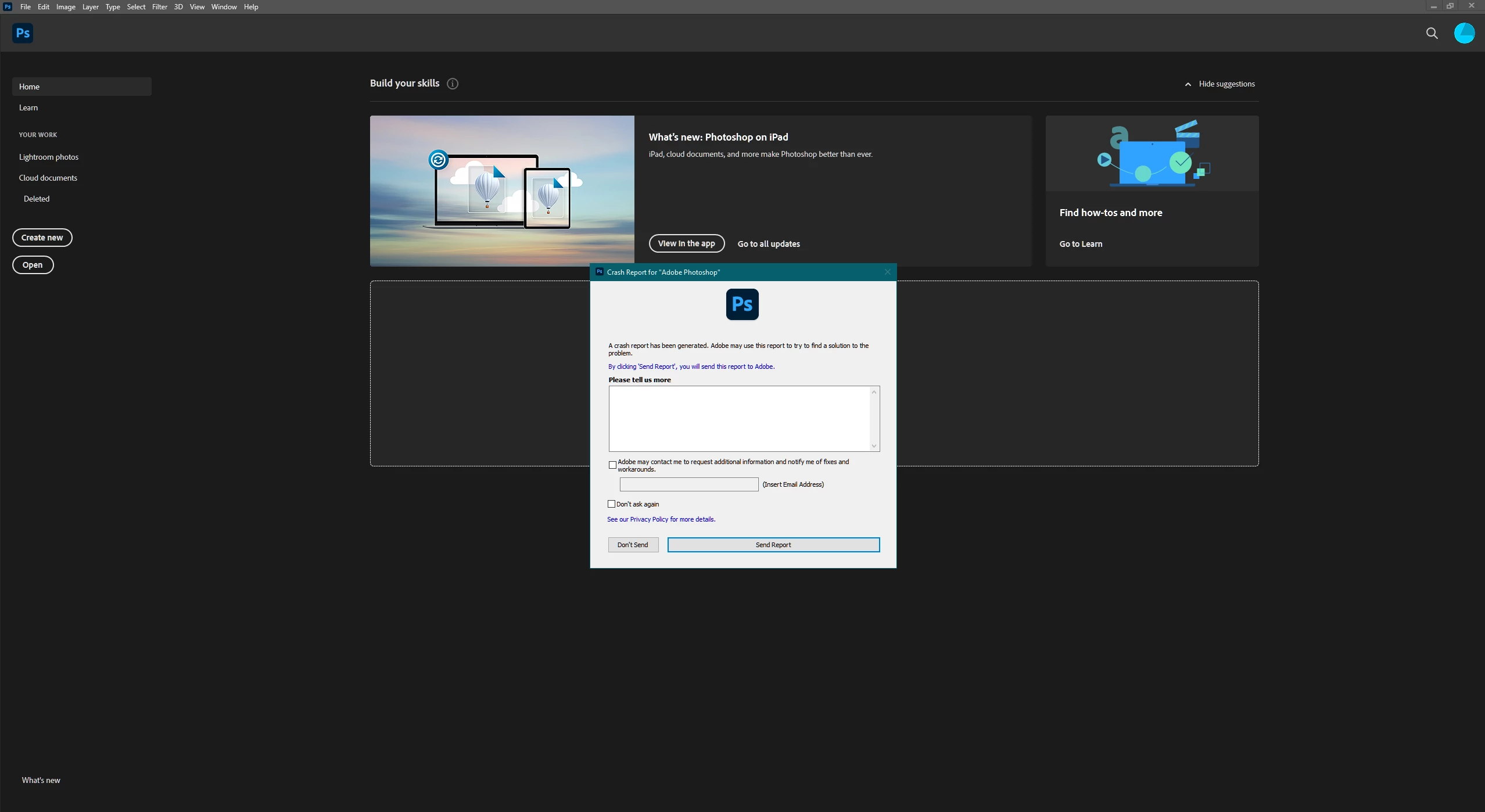Click the Ps icon in the menu bar
The image size is (1485, 812).
[x=8, y=7]
